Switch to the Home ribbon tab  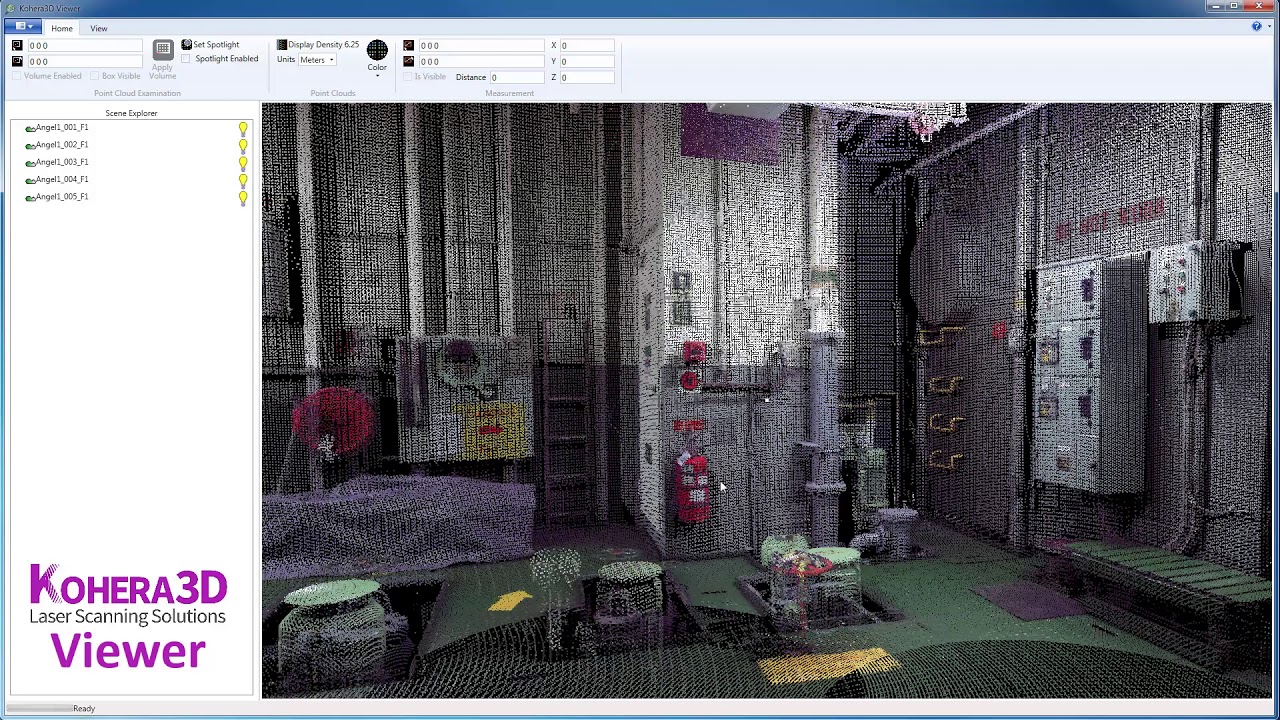click(61, 28)
